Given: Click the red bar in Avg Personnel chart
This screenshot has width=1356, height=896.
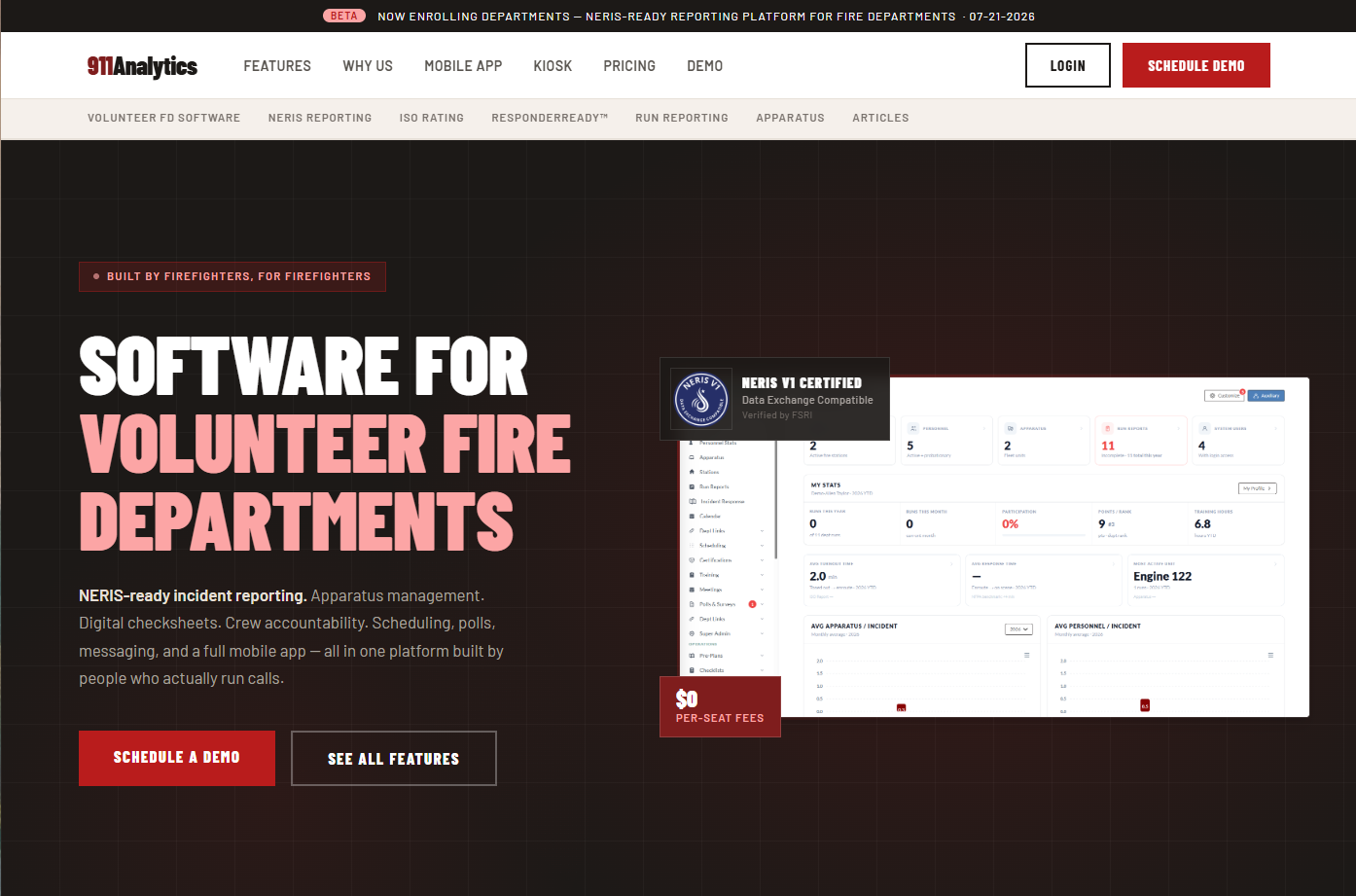Looking at the screenshot, I should [1145, 705].
